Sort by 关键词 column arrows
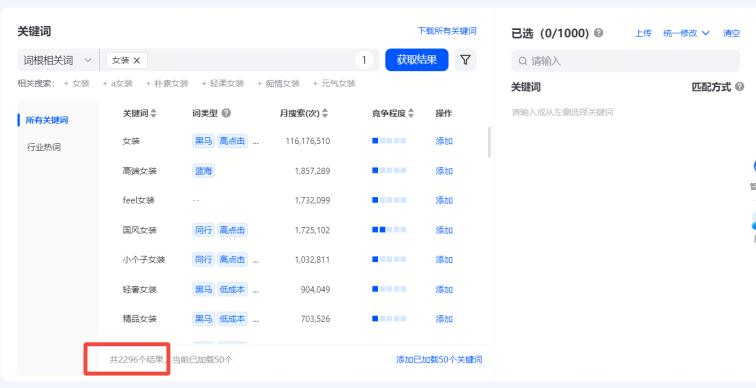 pyautogui.click(x=153, y=113)
